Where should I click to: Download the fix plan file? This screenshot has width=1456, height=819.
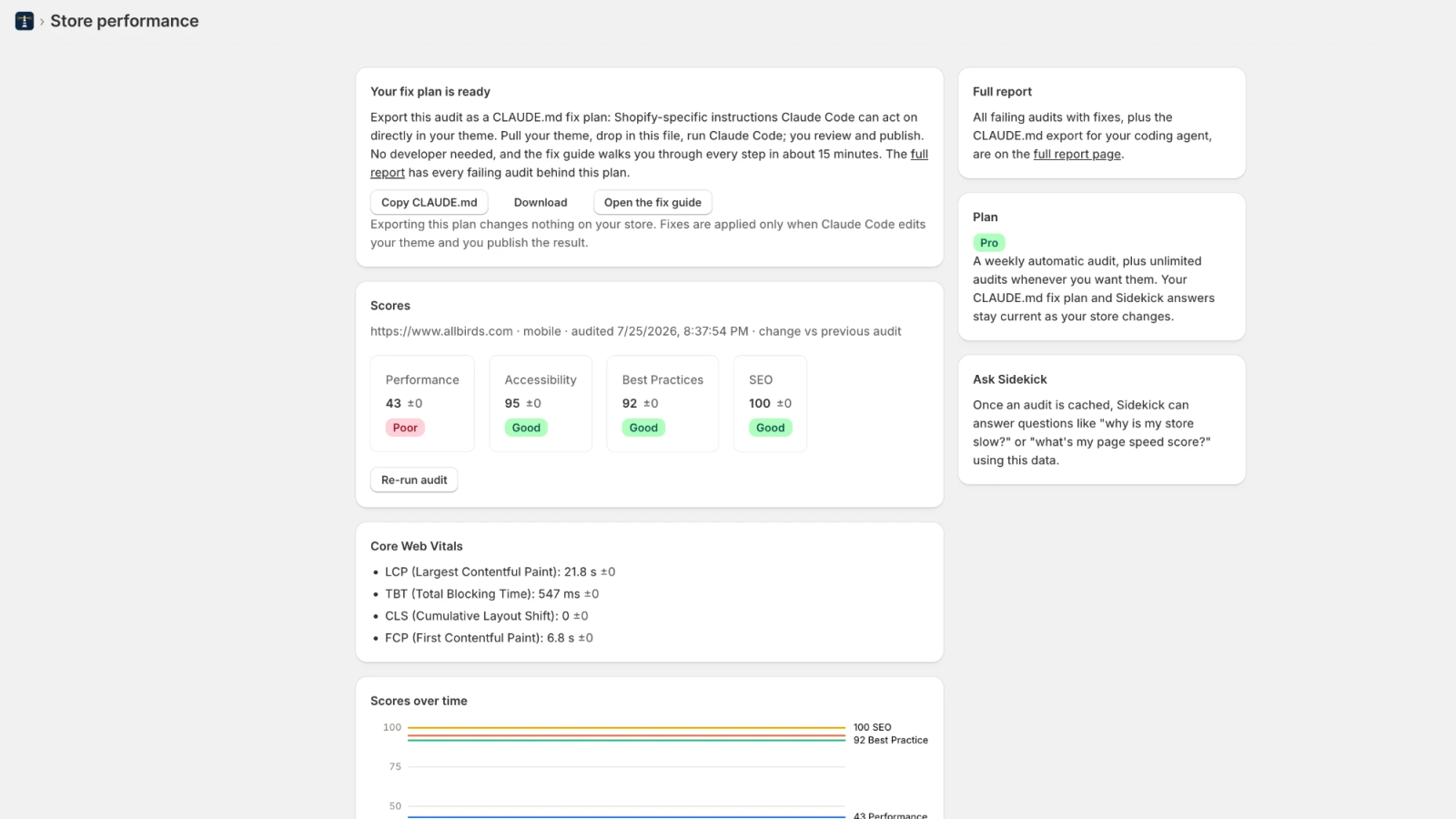[541, 202]
